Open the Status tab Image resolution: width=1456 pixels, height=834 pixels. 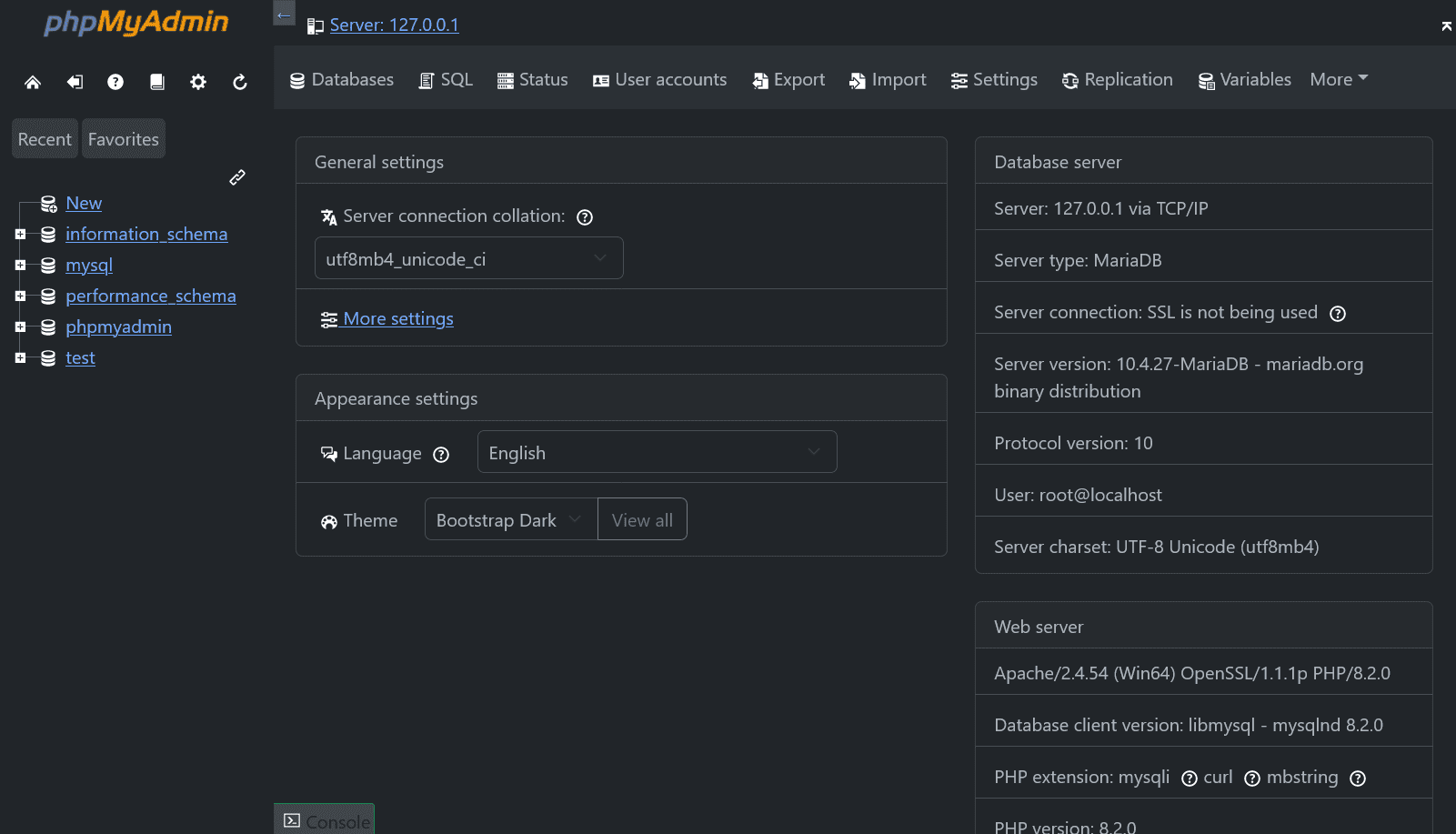click(533, 80)
